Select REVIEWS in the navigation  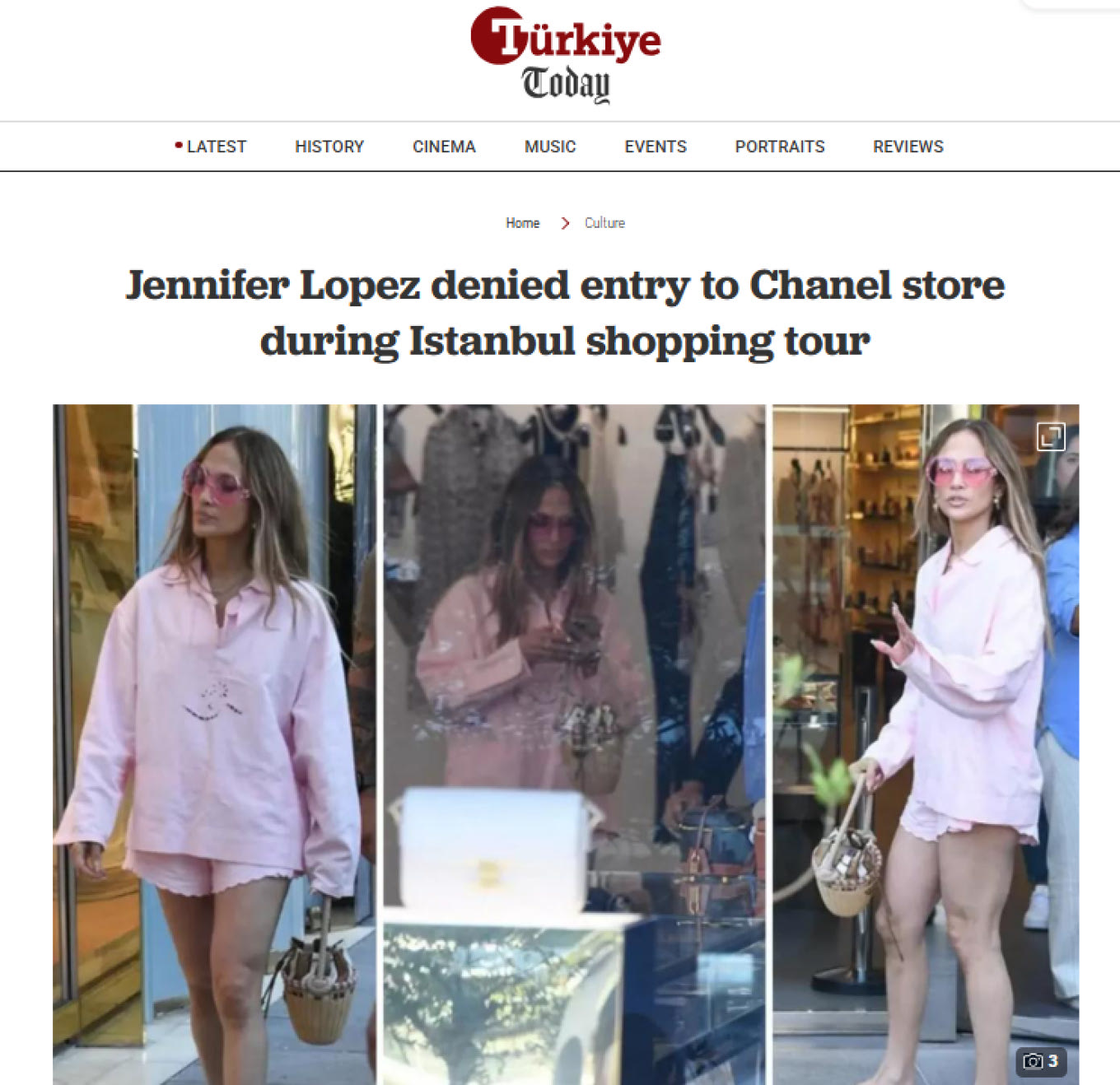(x=908, y=147)
